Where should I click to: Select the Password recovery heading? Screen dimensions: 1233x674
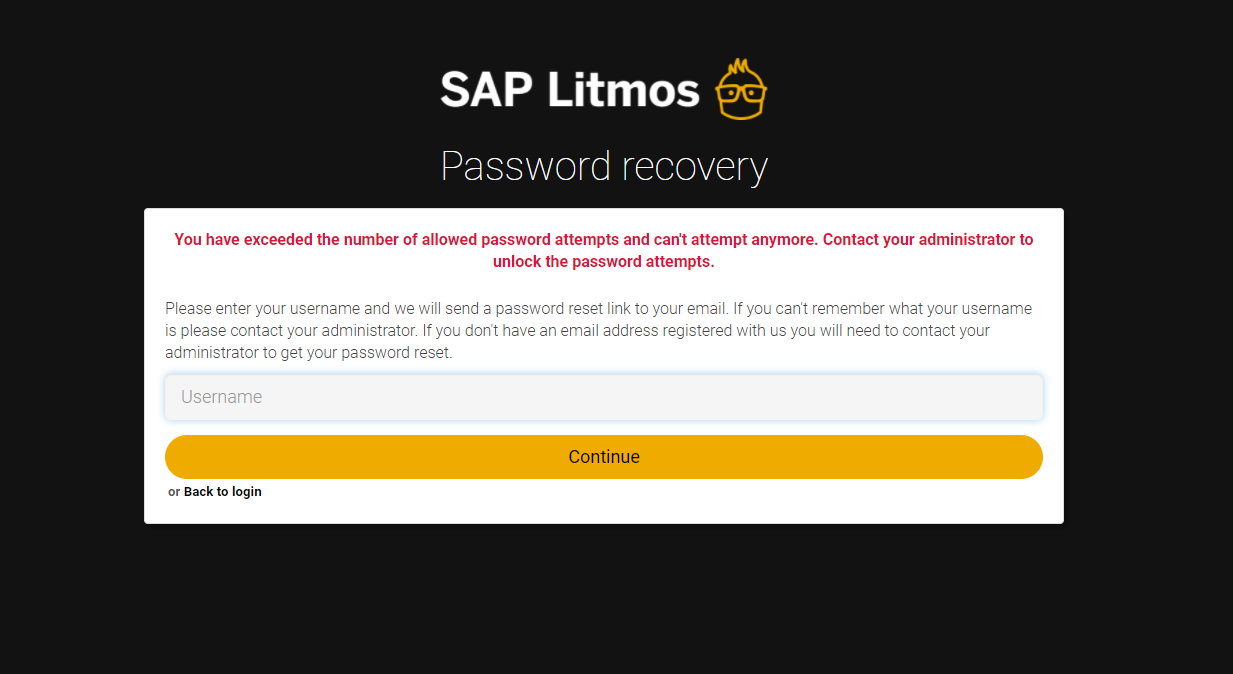point(604,167)
